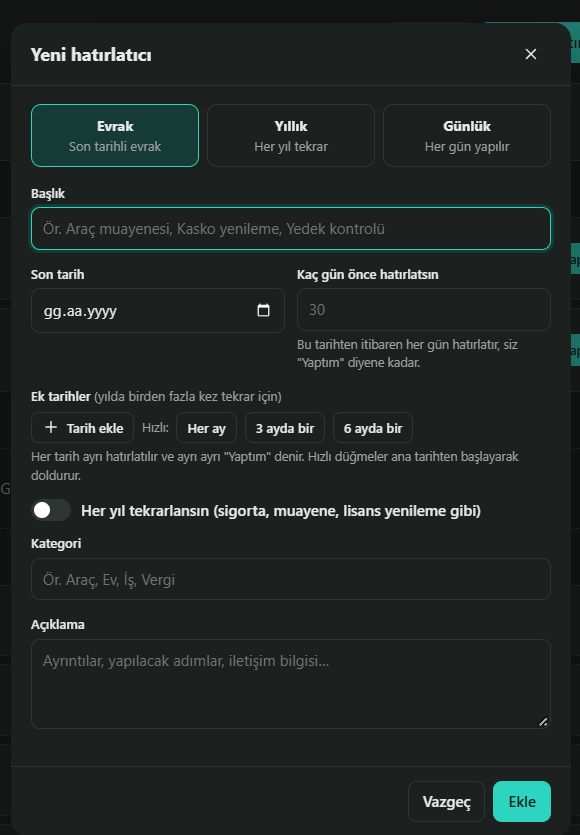The height and width of the screenshot is (835, 580).
Task: Focus the Başlık title input field
Action: (291, 228)
